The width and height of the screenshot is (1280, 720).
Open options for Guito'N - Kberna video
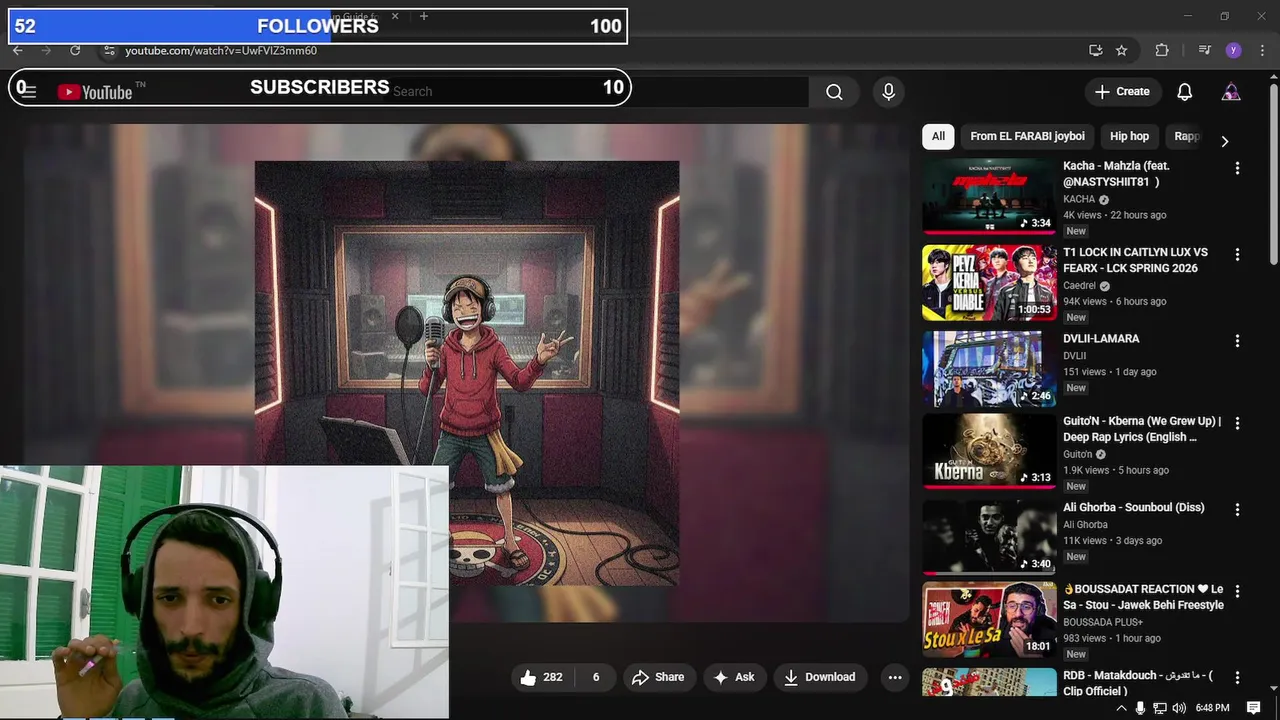pyautogui.click(x=1237, y=424)
